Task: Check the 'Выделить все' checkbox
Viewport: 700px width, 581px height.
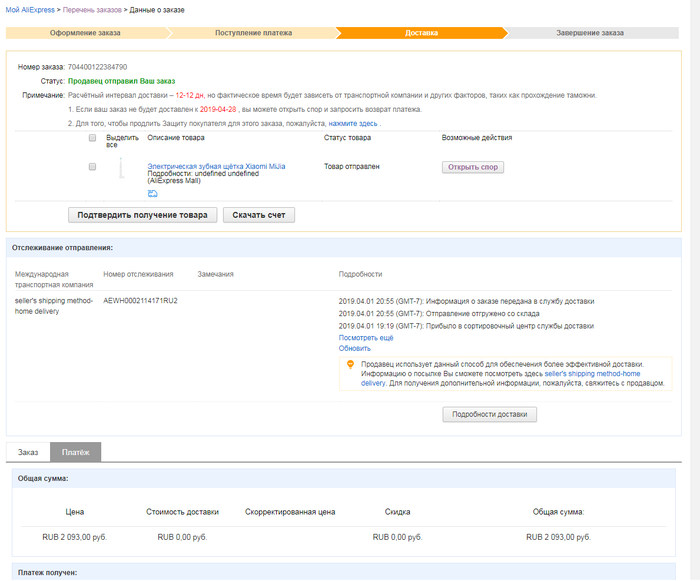Action: click(x=93, y=137)
